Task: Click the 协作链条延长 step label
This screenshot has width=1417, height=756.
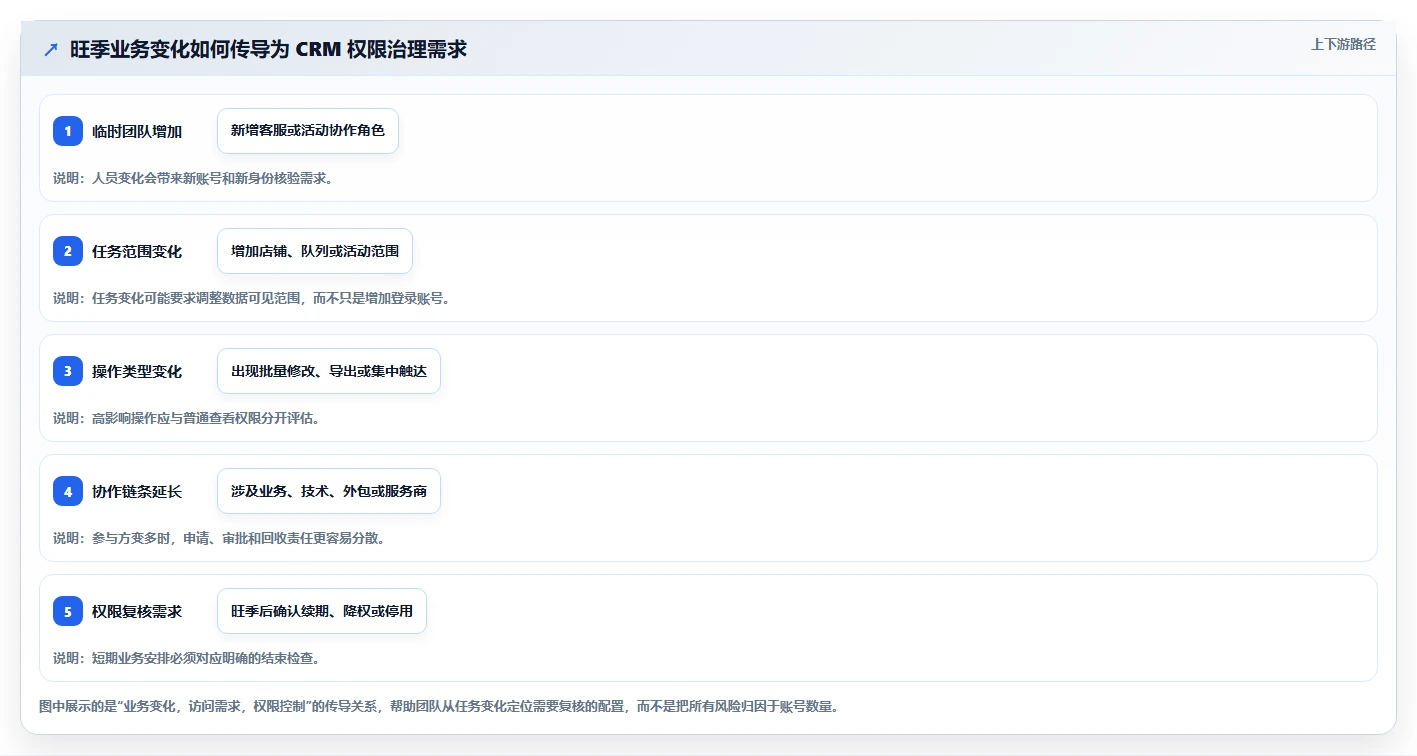Action: tap(137, 491)
